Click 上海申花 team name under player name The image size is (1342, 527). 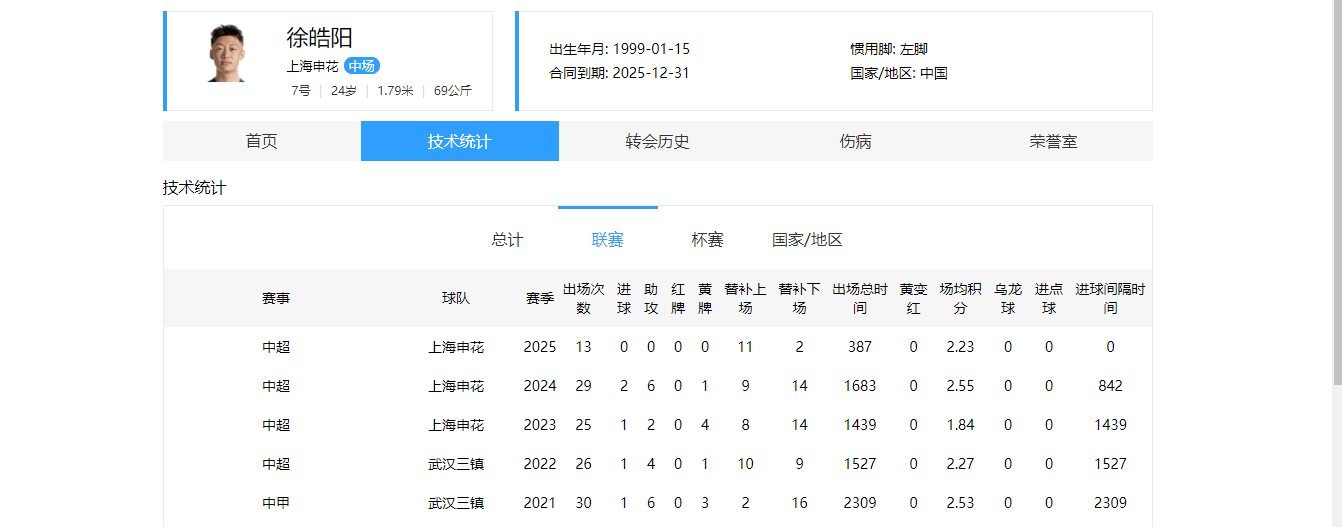(x=312, y=66)
